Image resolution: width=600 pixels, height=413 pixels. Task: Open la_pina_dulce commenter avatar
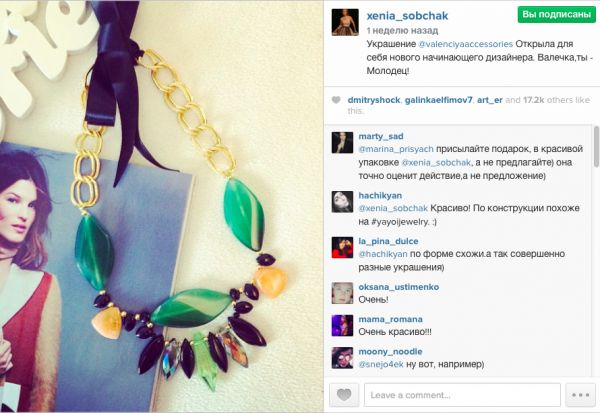(342, 248)
